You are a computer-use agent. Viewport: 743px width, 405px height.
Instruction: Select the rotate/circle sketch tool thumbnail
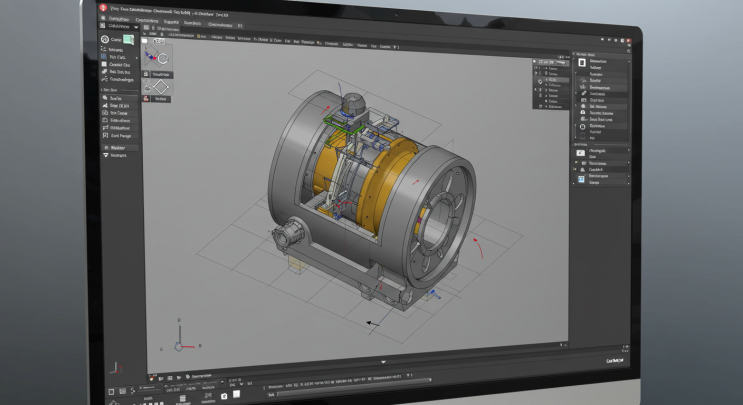pos(157,58)
